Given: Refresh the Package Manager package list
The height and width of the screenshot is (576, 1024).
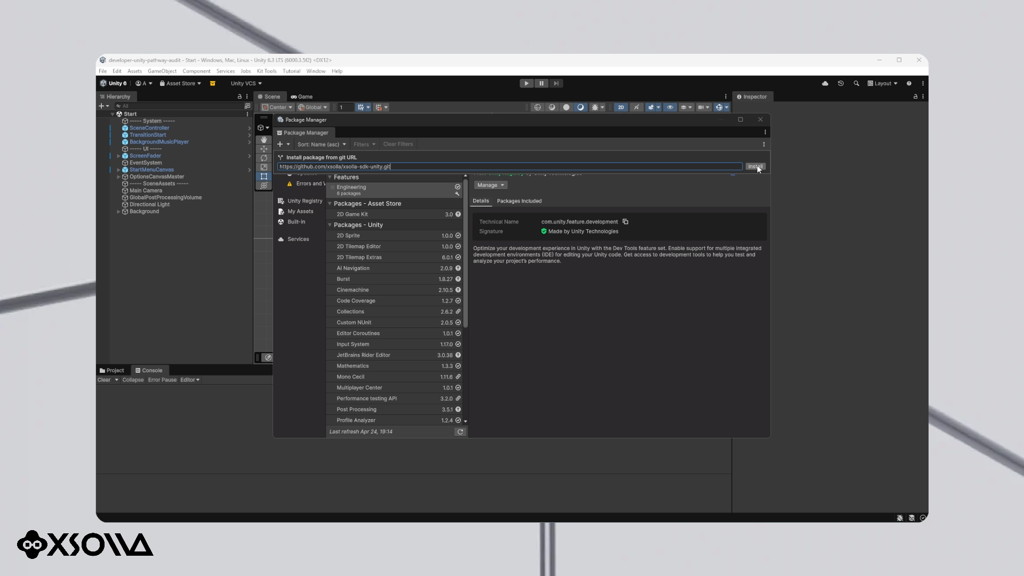Looking at the screenshot, I should (x=460, y=432).
